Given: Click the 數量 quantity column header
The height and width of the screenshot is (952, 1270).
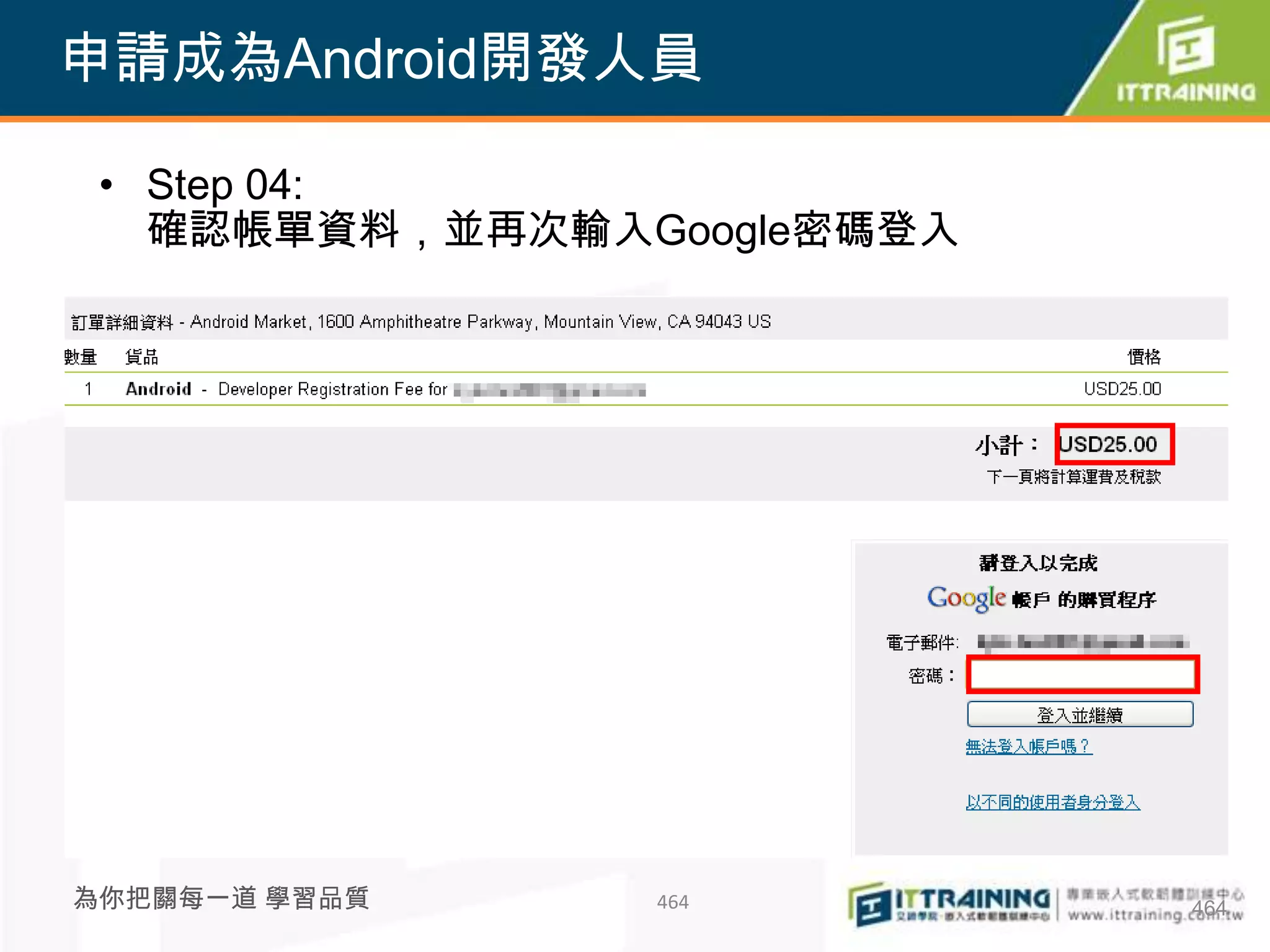Looking at the screenshot, I should 81,357.
